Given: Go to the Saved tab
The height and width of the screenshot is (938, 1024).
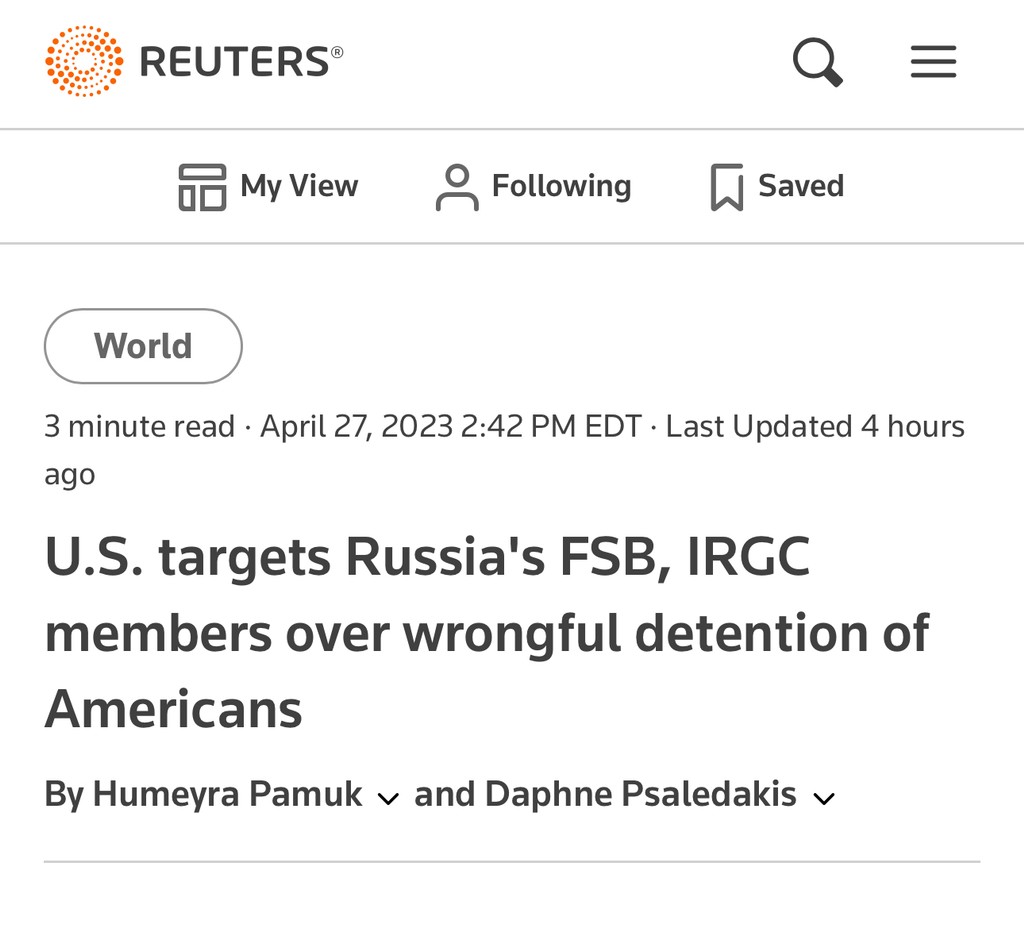Looking at the screenshot, I should click(x=777, y=187).
